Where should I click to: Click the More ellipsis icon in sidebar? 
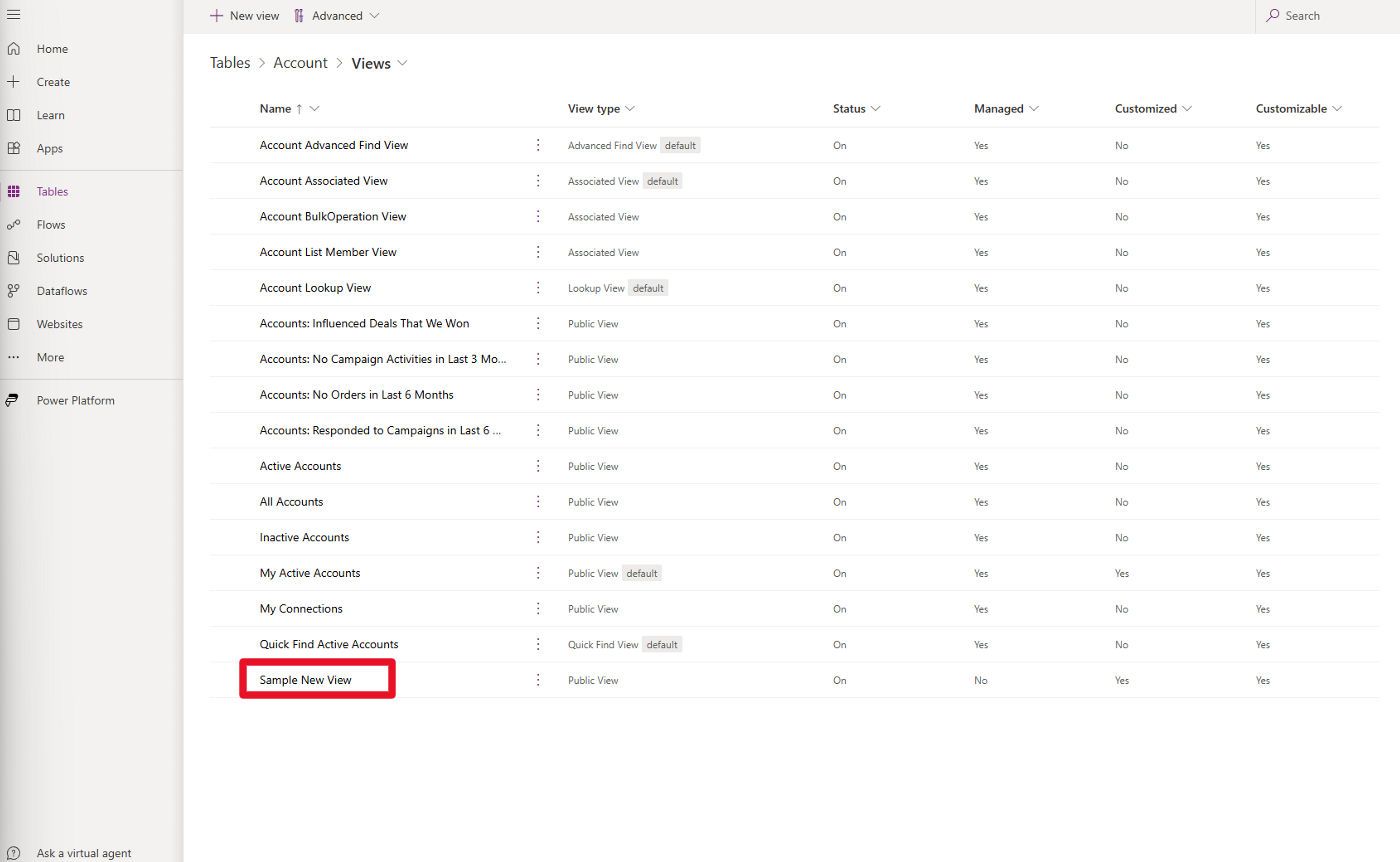pos(14,357)
